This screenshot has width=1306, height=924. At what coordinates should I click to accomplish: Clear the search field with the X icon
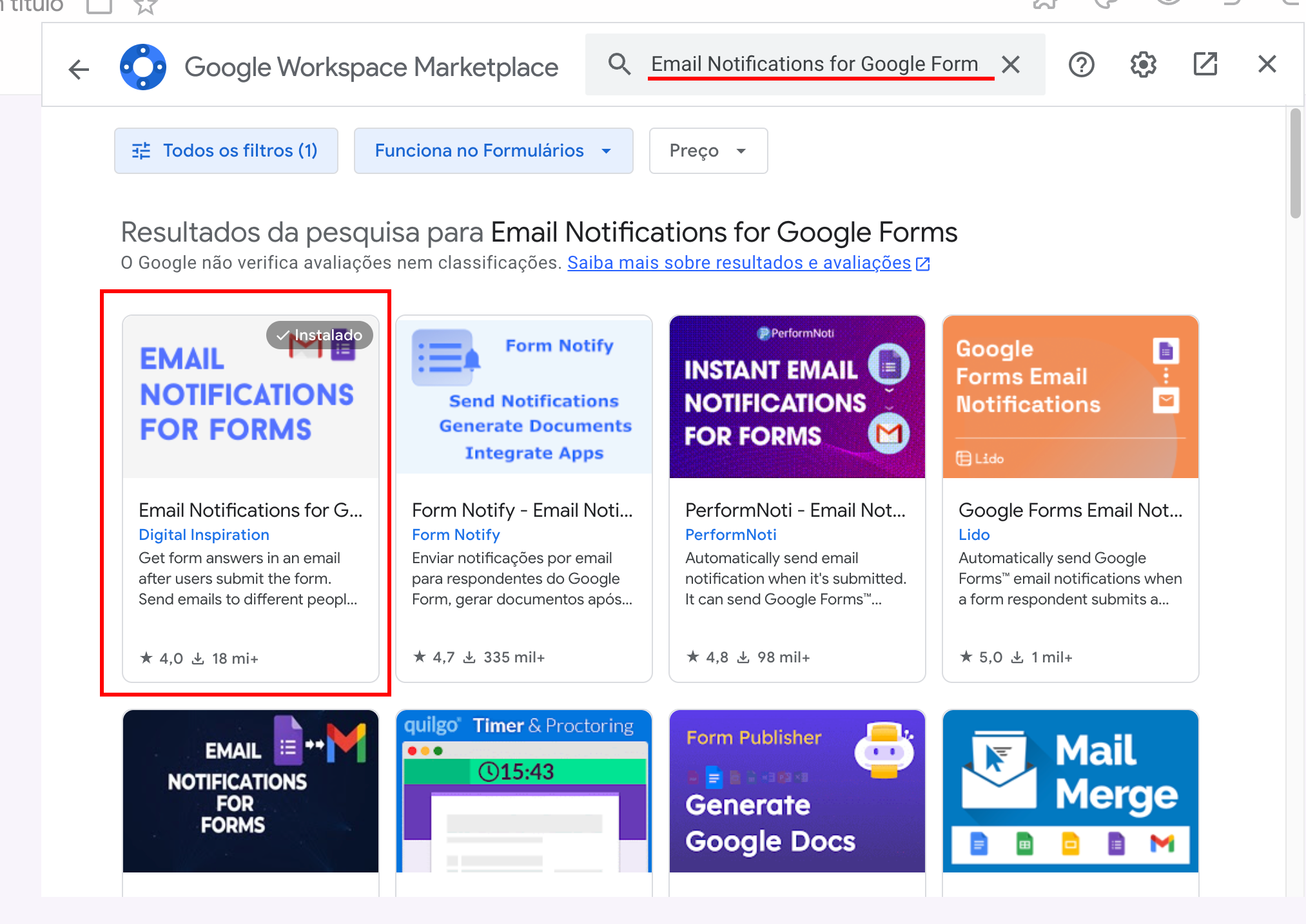[x=1011, y=64]
